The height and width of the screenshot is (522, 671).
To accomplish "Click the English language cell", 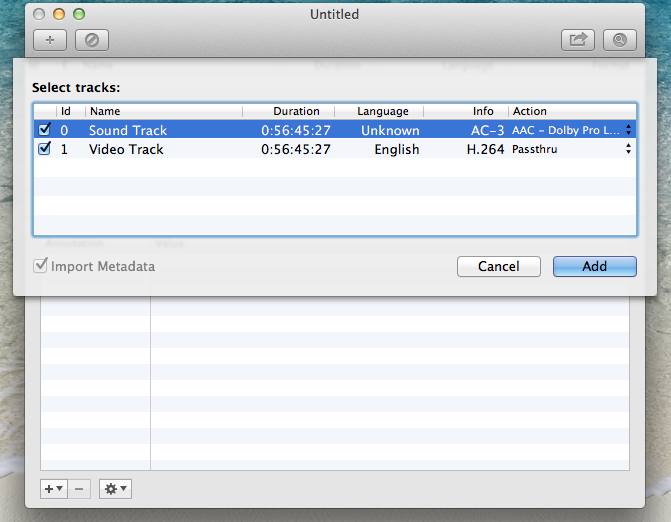I will pyautogui.click(x=397, y=149).
